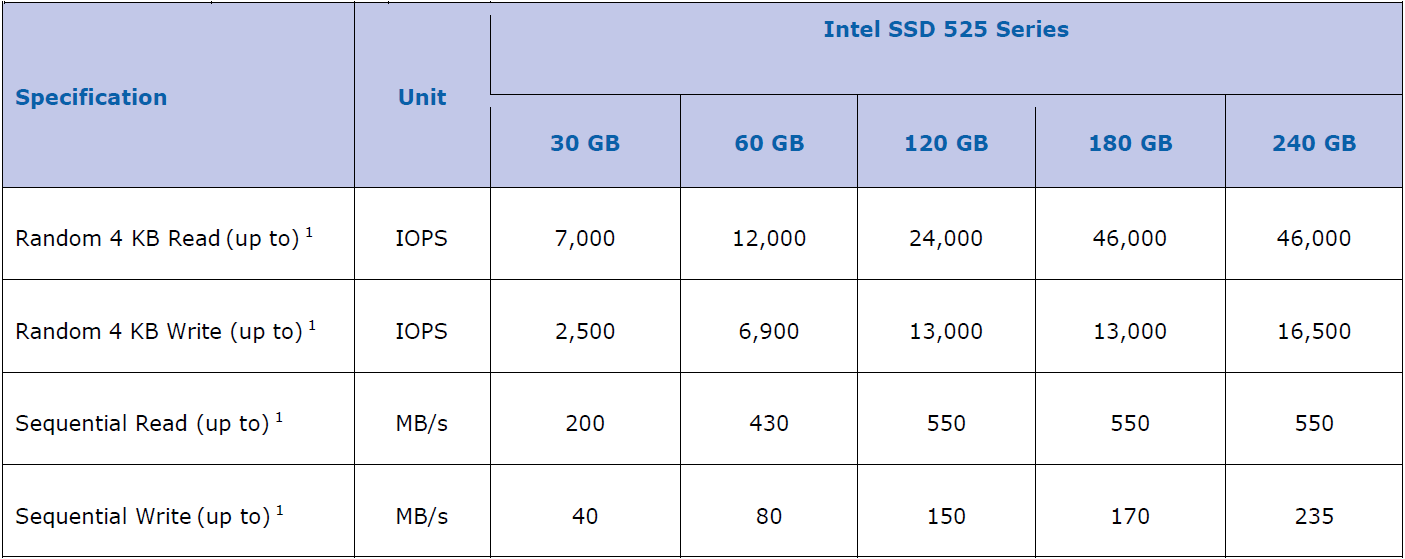Select the Random 4 KB Write row label
1405x559 pixels.
coord(159,331)
